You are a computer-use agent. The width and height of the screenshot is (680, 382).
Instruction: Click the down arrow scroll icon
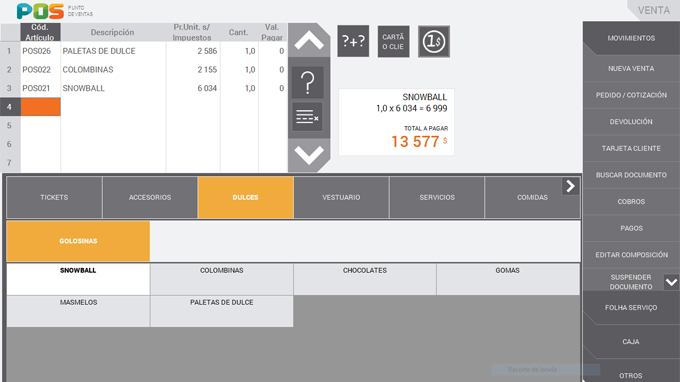pos(309,155)
